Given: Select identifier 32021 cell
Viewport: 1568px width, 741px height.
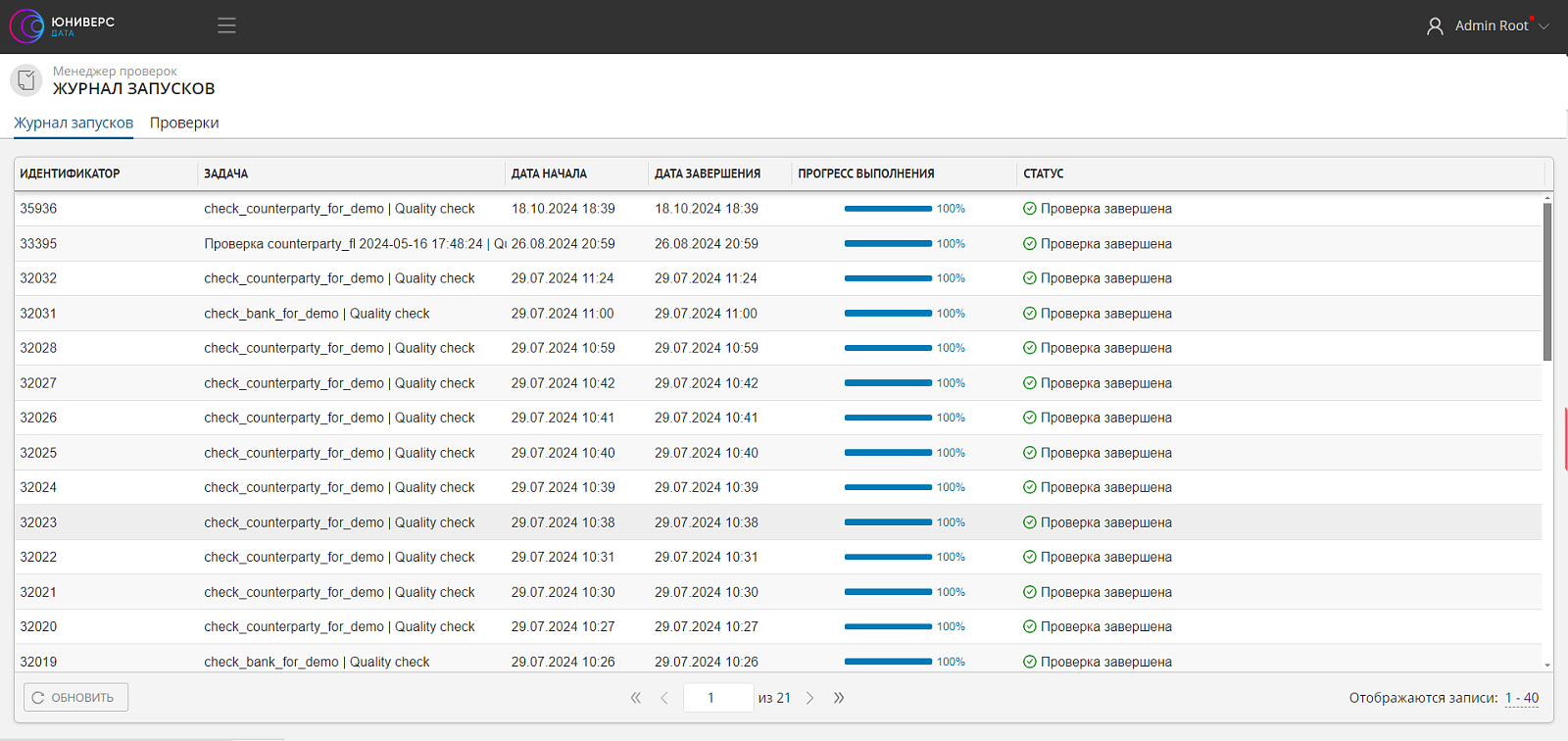Looking at the screenshot, I should point(106,592).
